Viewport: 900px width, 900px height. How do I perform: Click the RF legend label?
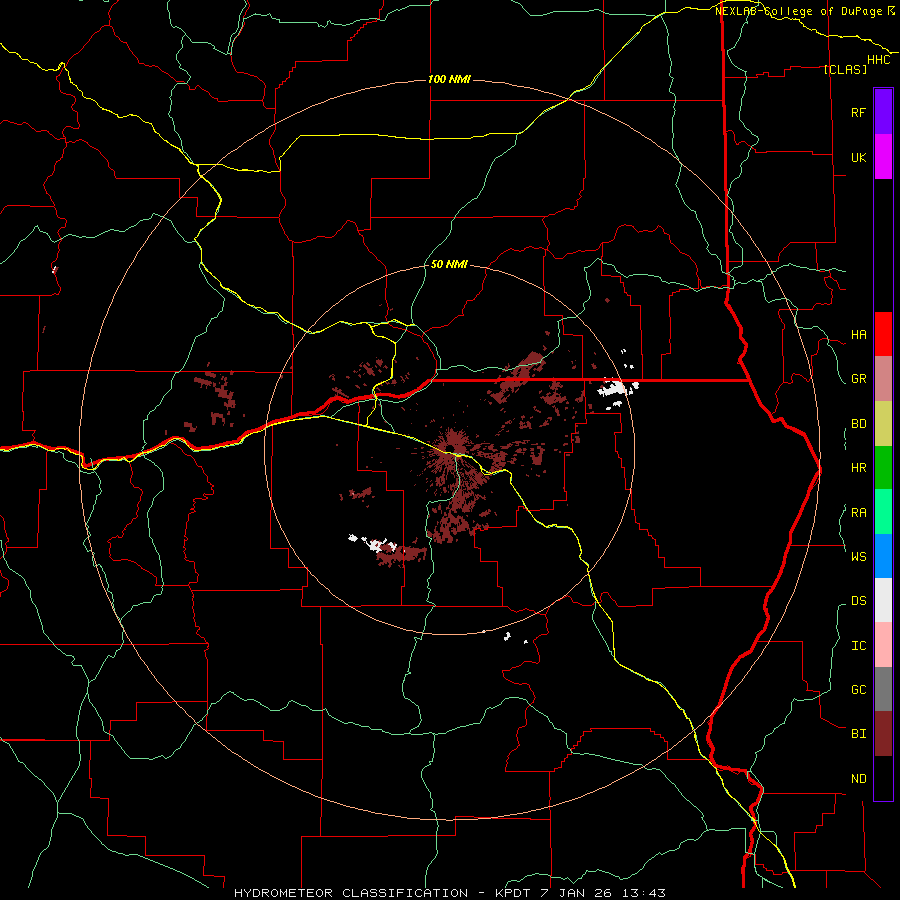pos(858,112)
